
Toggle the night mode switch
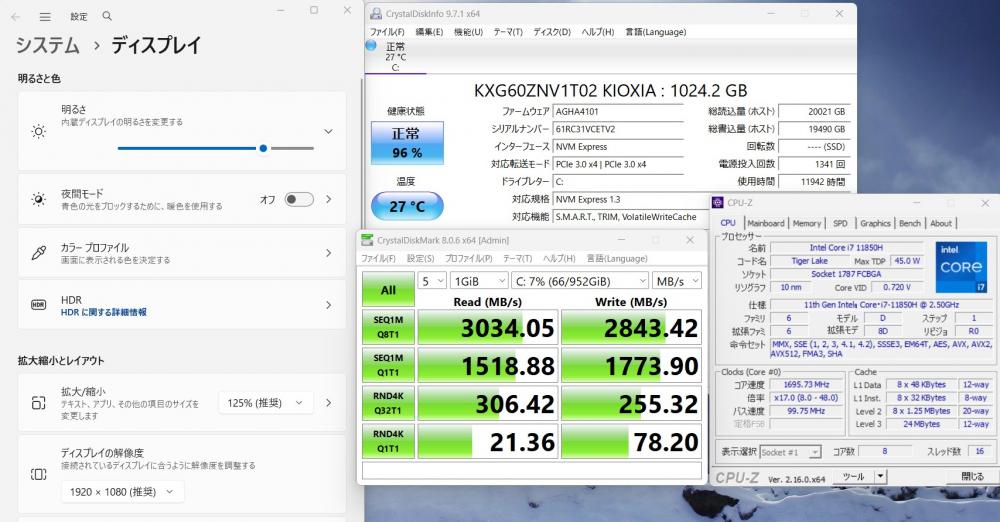pos(299,199)
